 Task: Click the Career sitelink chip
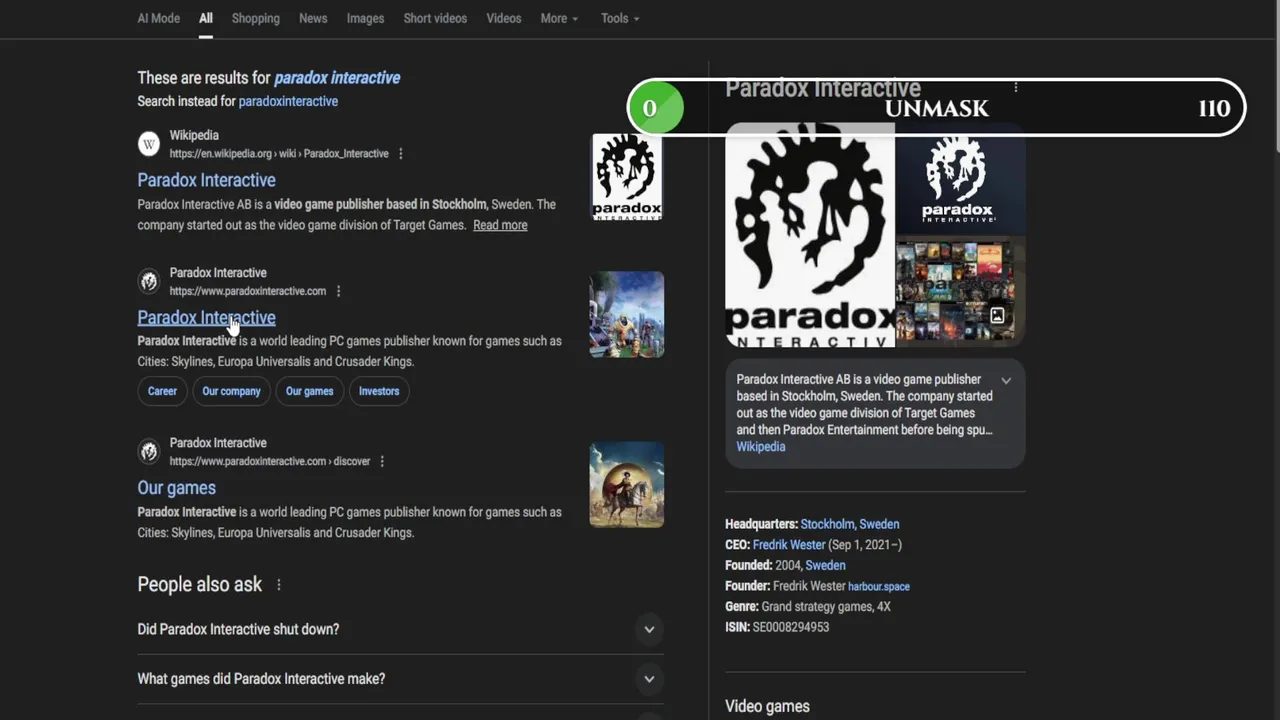162,391
